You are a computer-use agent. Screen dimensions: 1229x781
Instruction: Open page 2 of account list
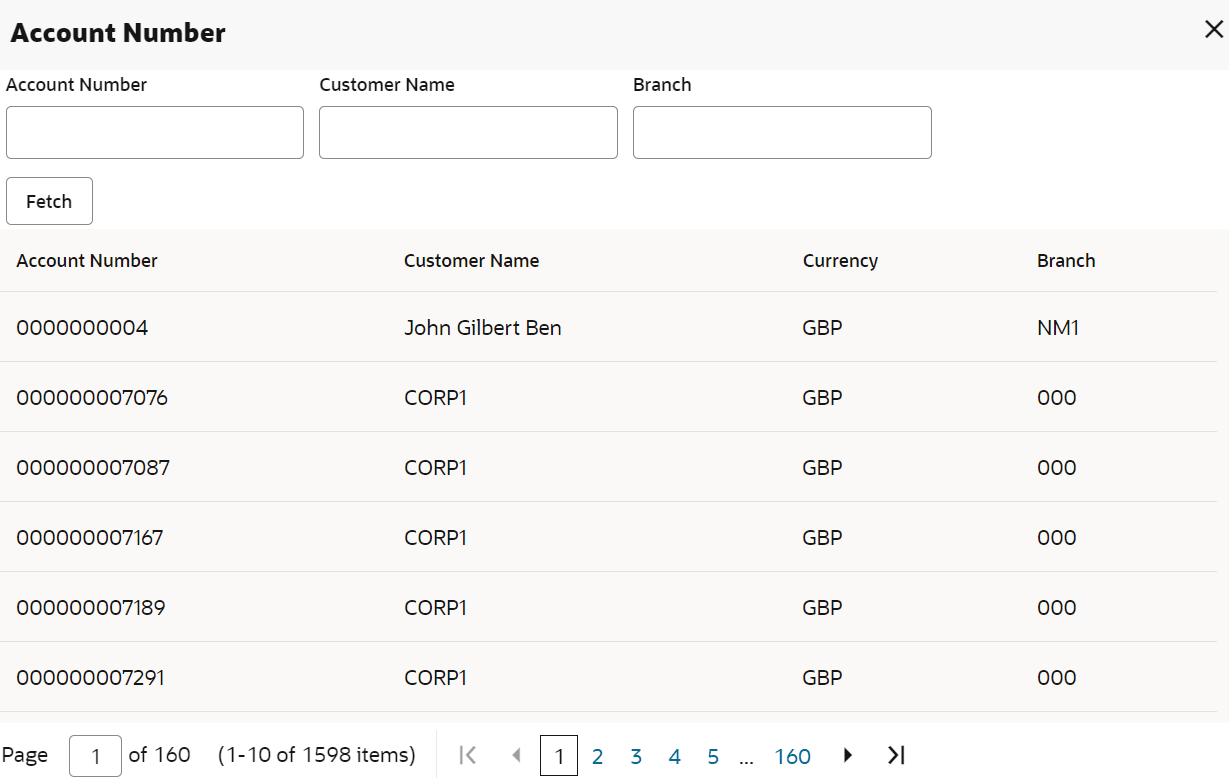(597, 757)
